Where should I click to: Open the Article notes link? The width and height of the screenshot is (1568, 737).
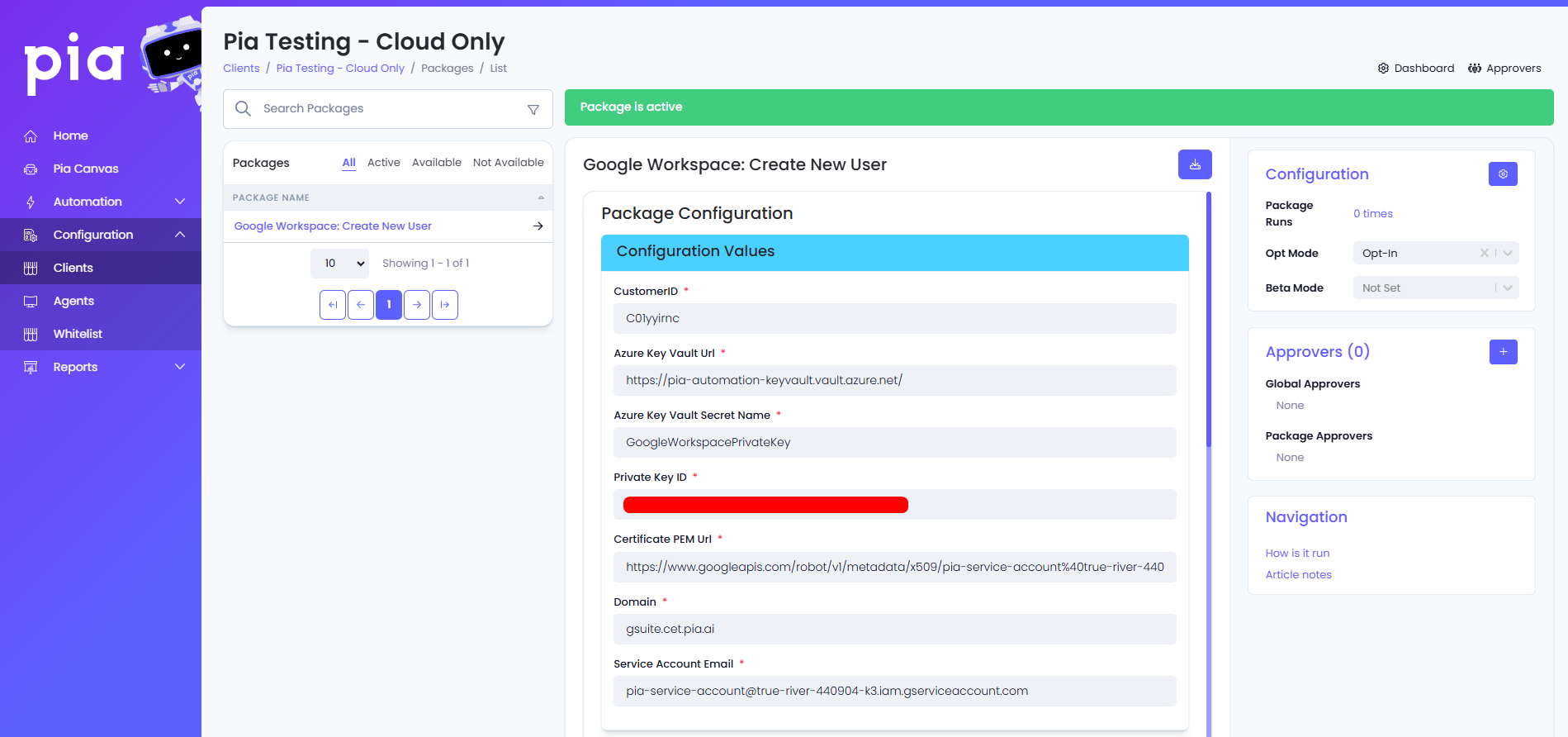1298,575
